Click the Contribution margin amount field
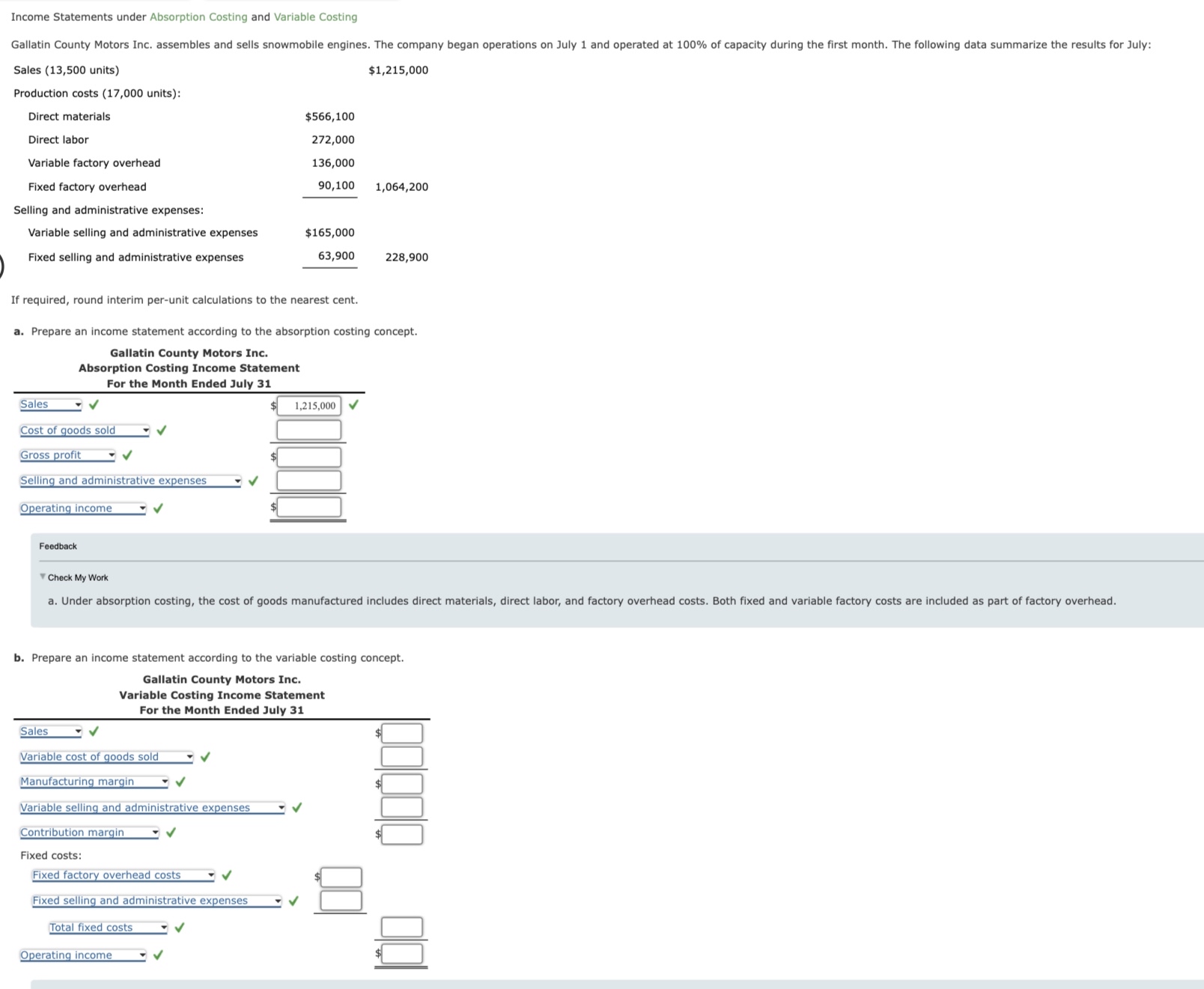1204x989 pixels. pos(402,834)
